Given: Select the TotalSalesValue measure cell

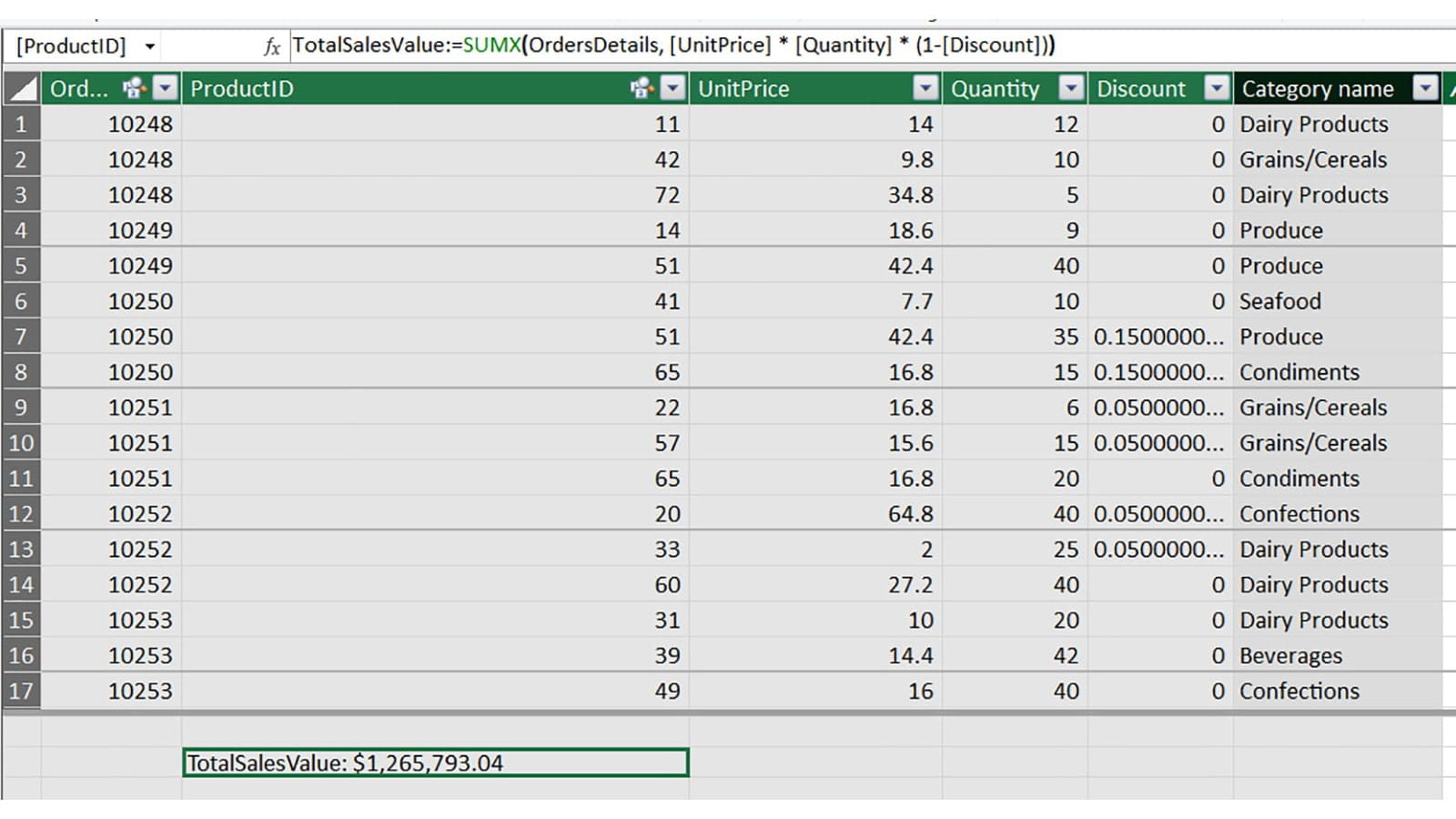Looking at the screenshot, I should pyautogui.click(x=435, y=763).
